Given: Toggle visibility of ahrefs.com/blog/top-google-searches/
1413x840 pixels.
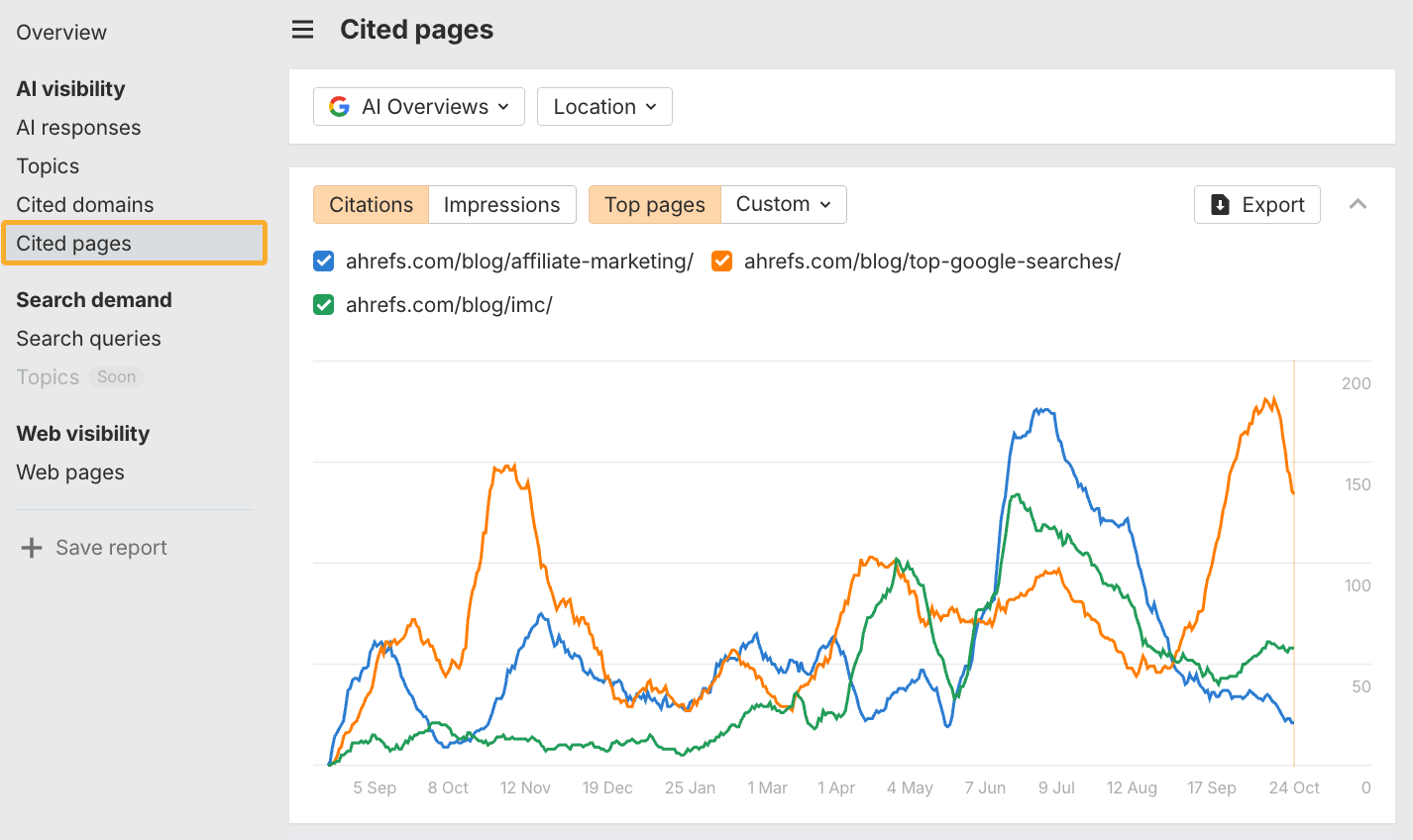Looking at the screenshot, I should click(721, 261).
